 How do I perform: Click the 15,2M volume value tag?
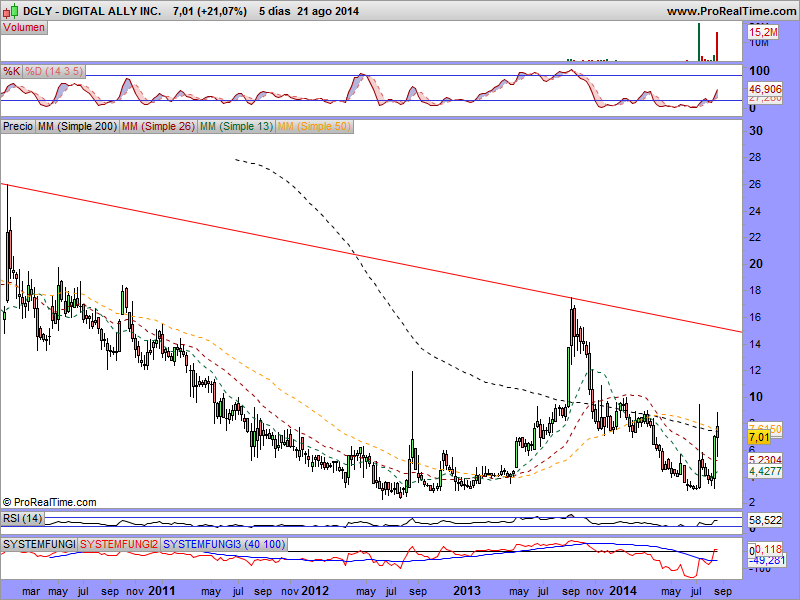coord(763,32)
